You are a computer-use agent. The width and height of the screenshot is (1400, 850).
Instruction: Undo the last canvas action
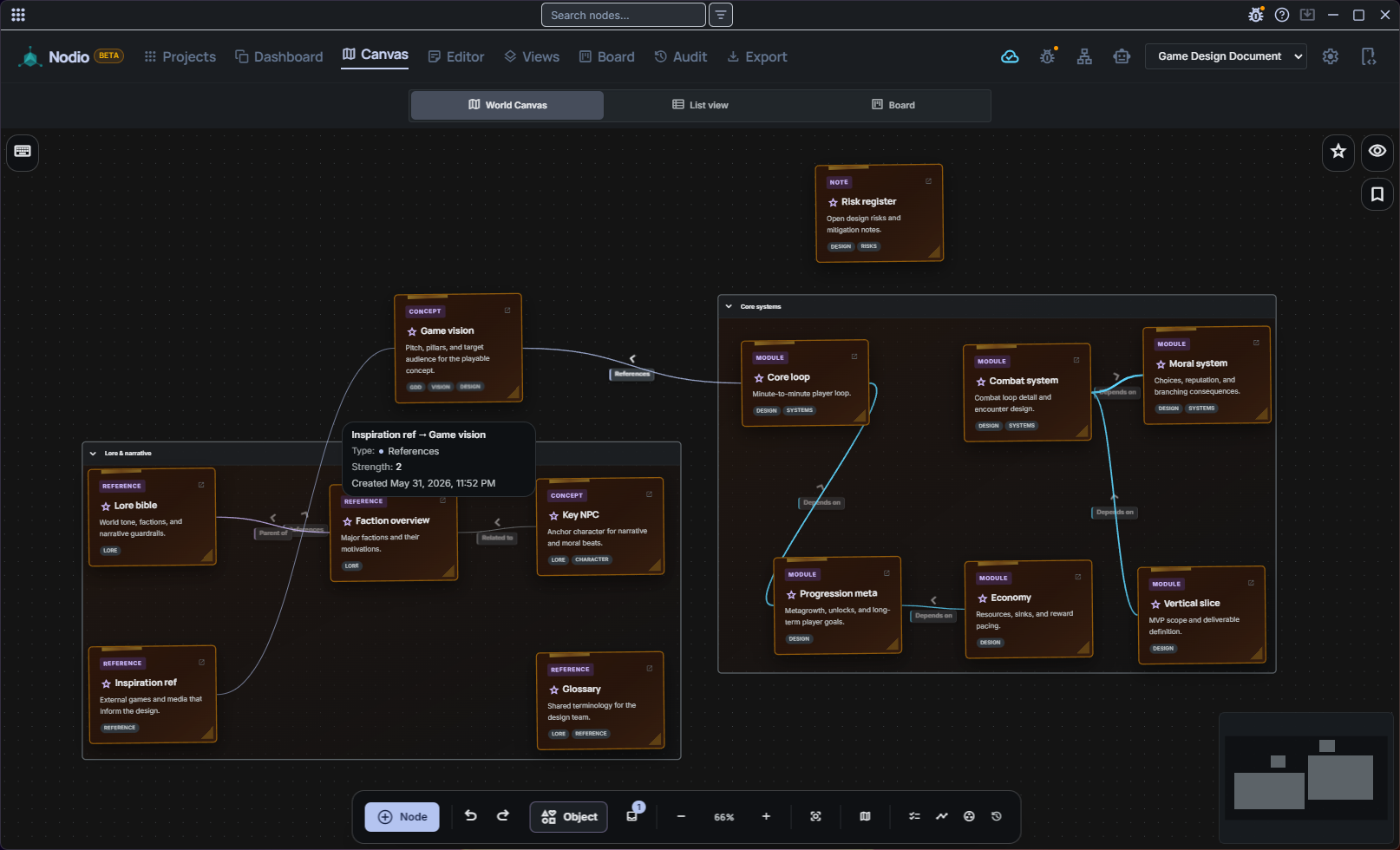click(x=470, y=816)
